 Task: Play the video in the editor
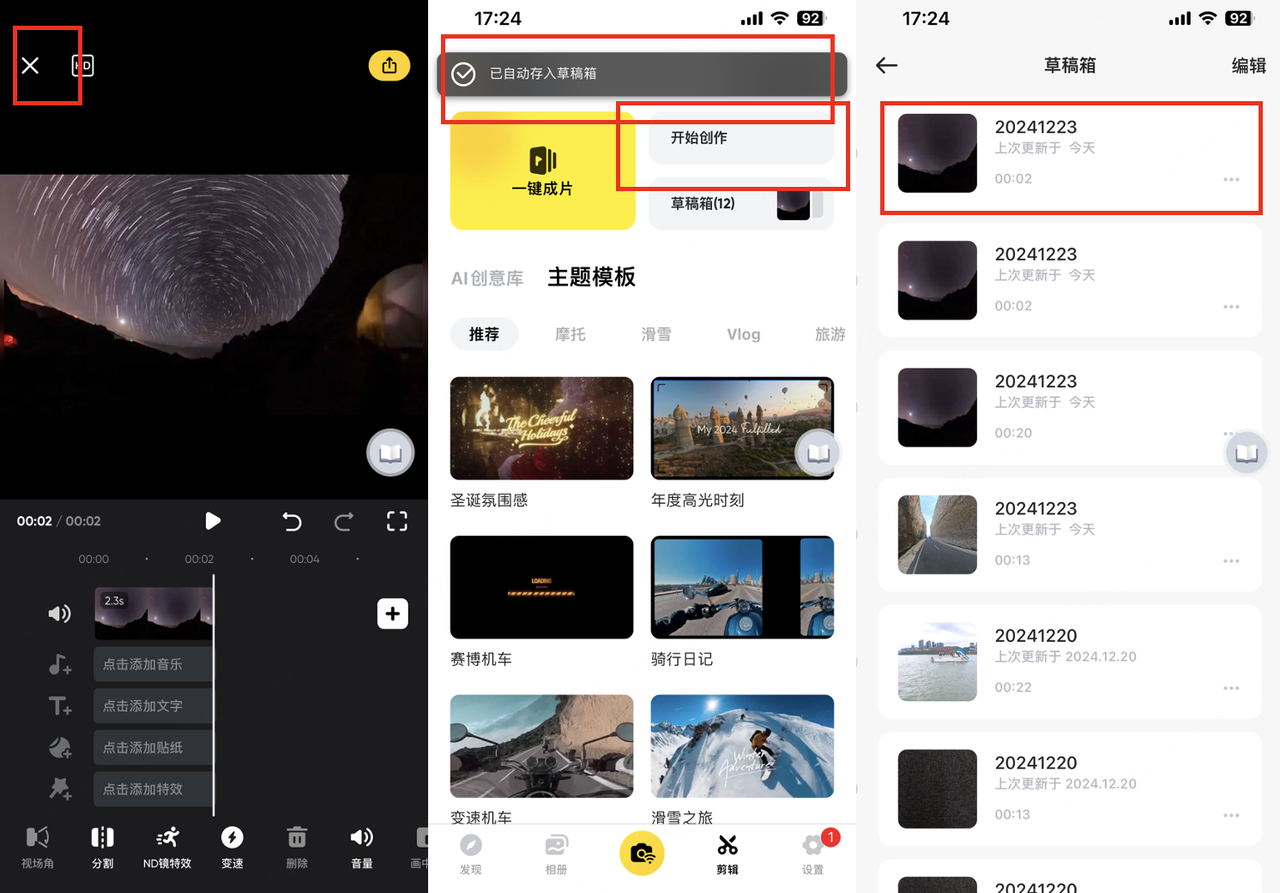coord(212,521)
